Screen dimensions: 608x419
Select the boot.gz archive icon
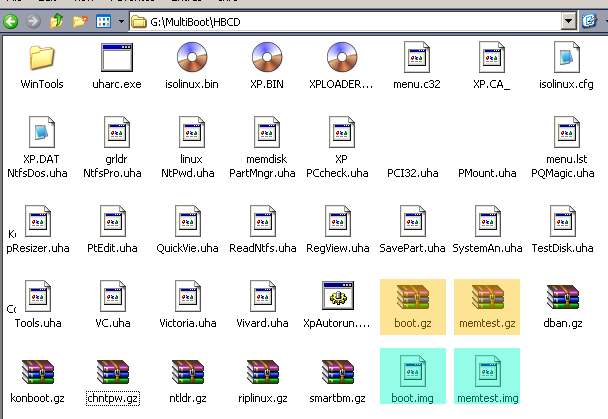pos(413,297)
